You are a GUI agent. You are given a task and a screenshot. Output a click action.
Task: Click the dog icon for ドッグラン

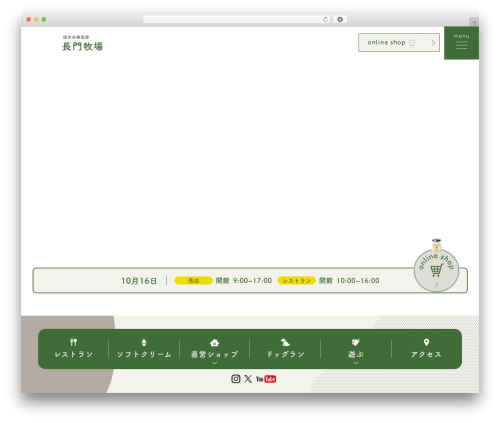click(x=285, y=342)
